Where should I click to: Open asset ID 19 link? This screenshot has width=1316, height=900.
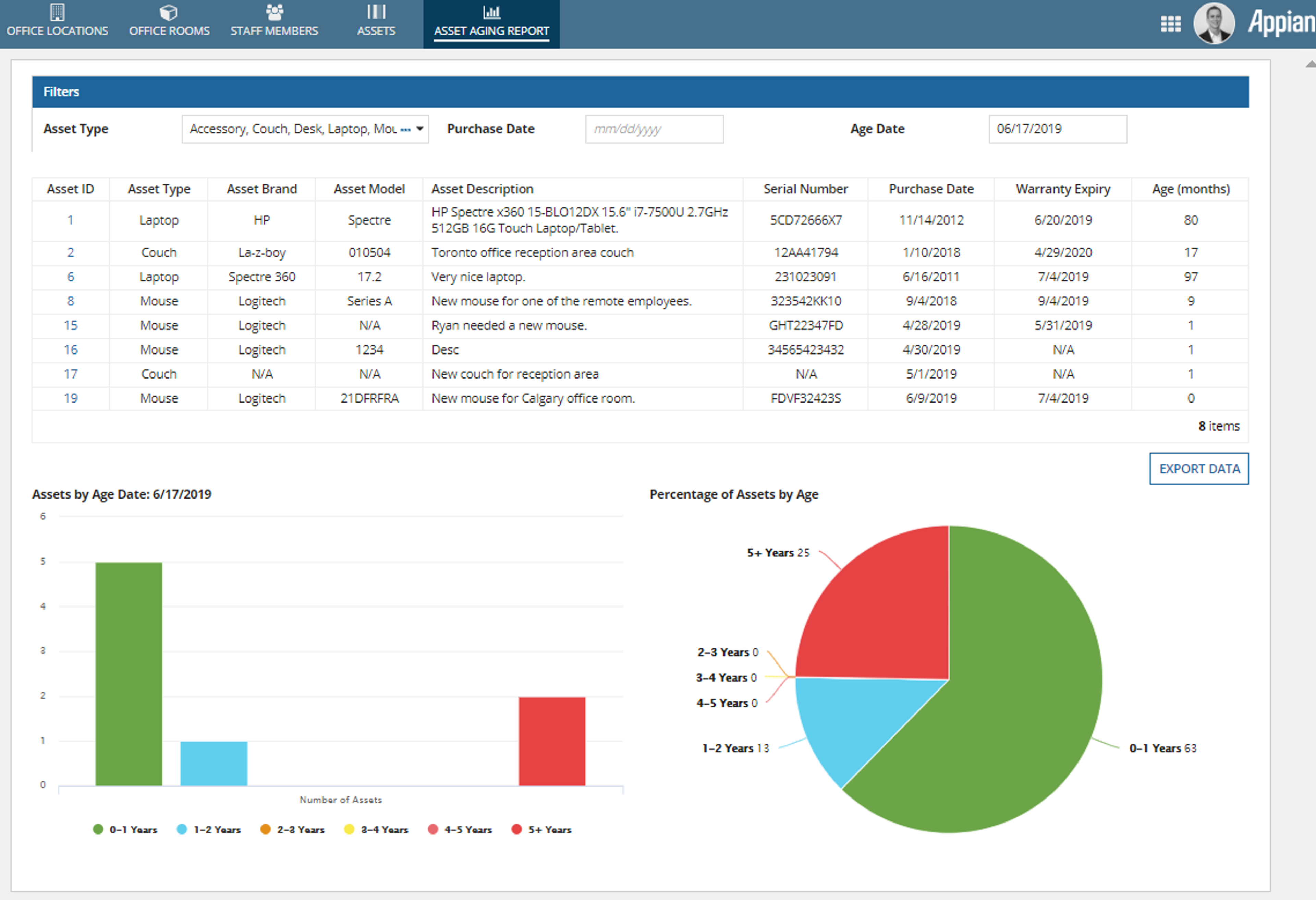pos(70,399)
